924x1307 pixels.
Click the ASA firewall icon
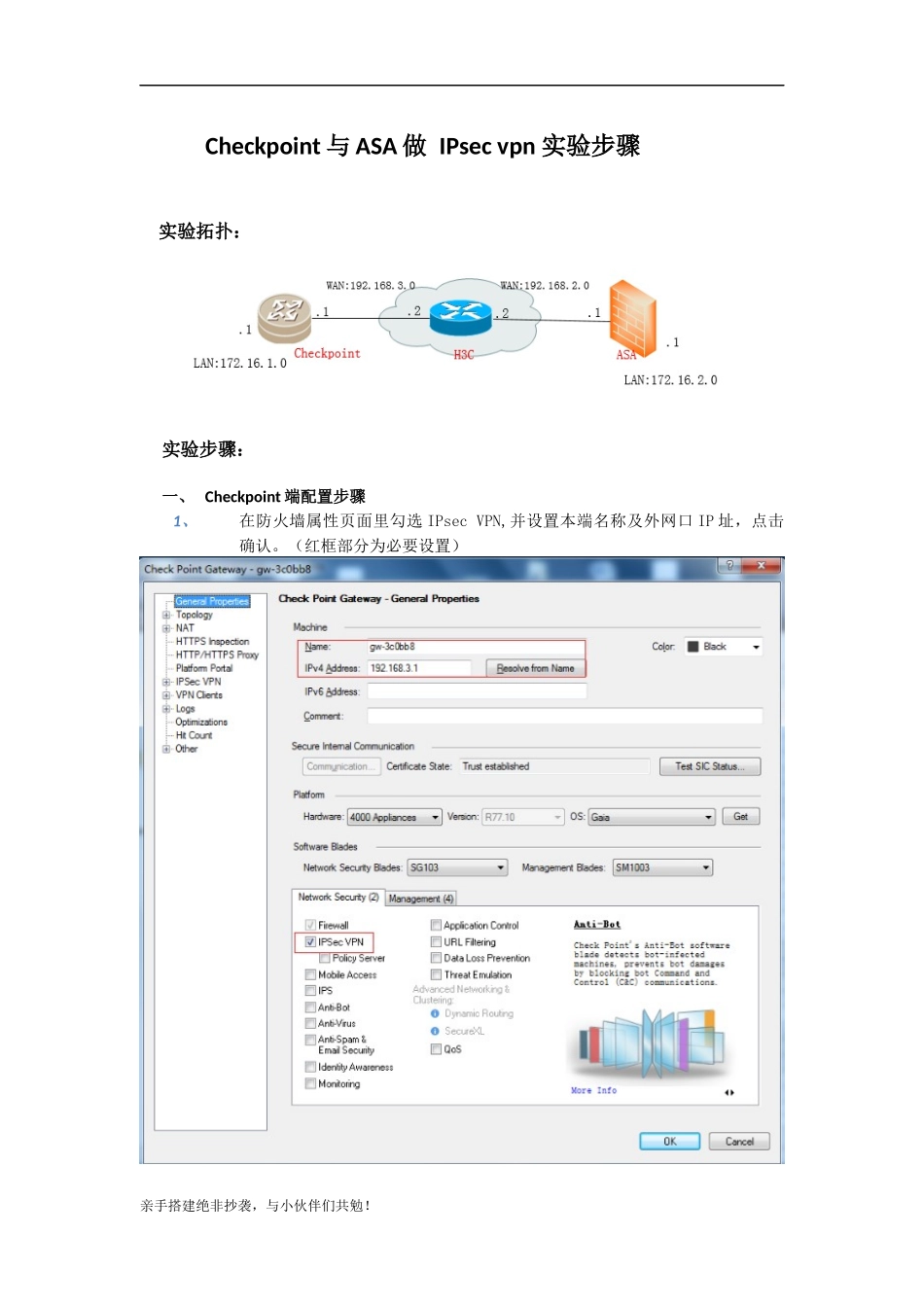633,317
